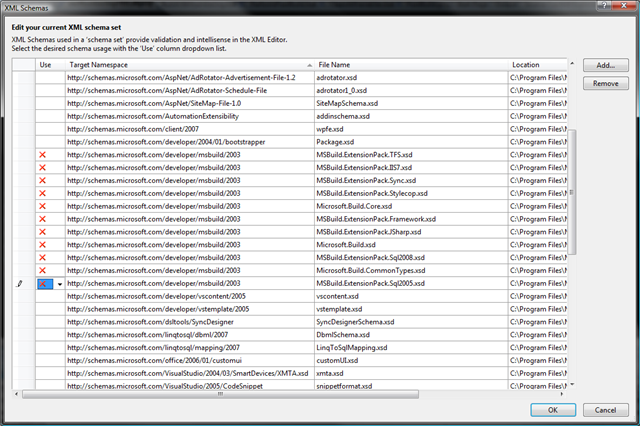Click the red X for MSBuild.ExtensionPack.Sync.xsd

point(42,180)
